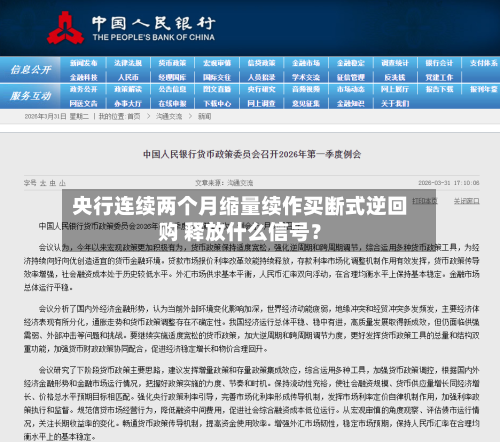Open 沟通交流 in the breadcrumb

coord(169,116)
